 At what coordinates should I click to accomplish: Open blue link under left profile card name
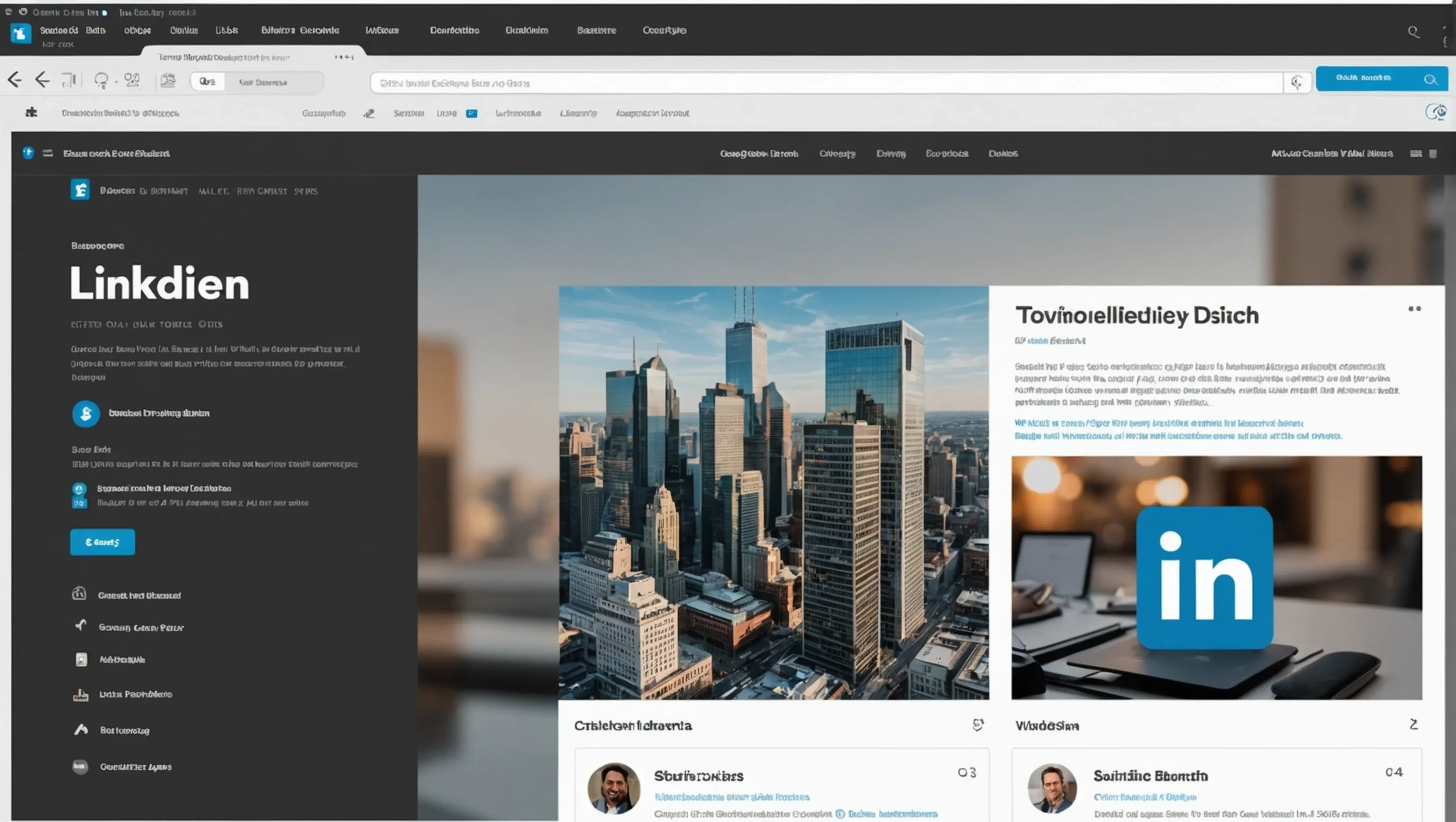tap(731, 797)
